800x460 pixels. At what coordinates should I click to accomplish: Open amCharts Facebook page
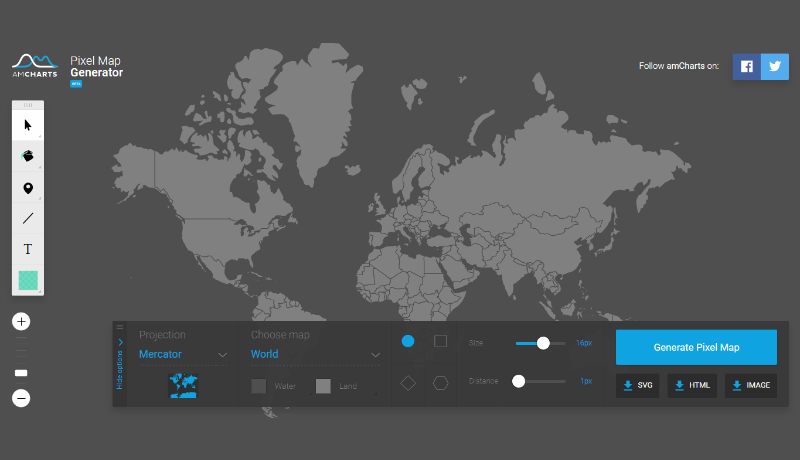tap(746, 66)
